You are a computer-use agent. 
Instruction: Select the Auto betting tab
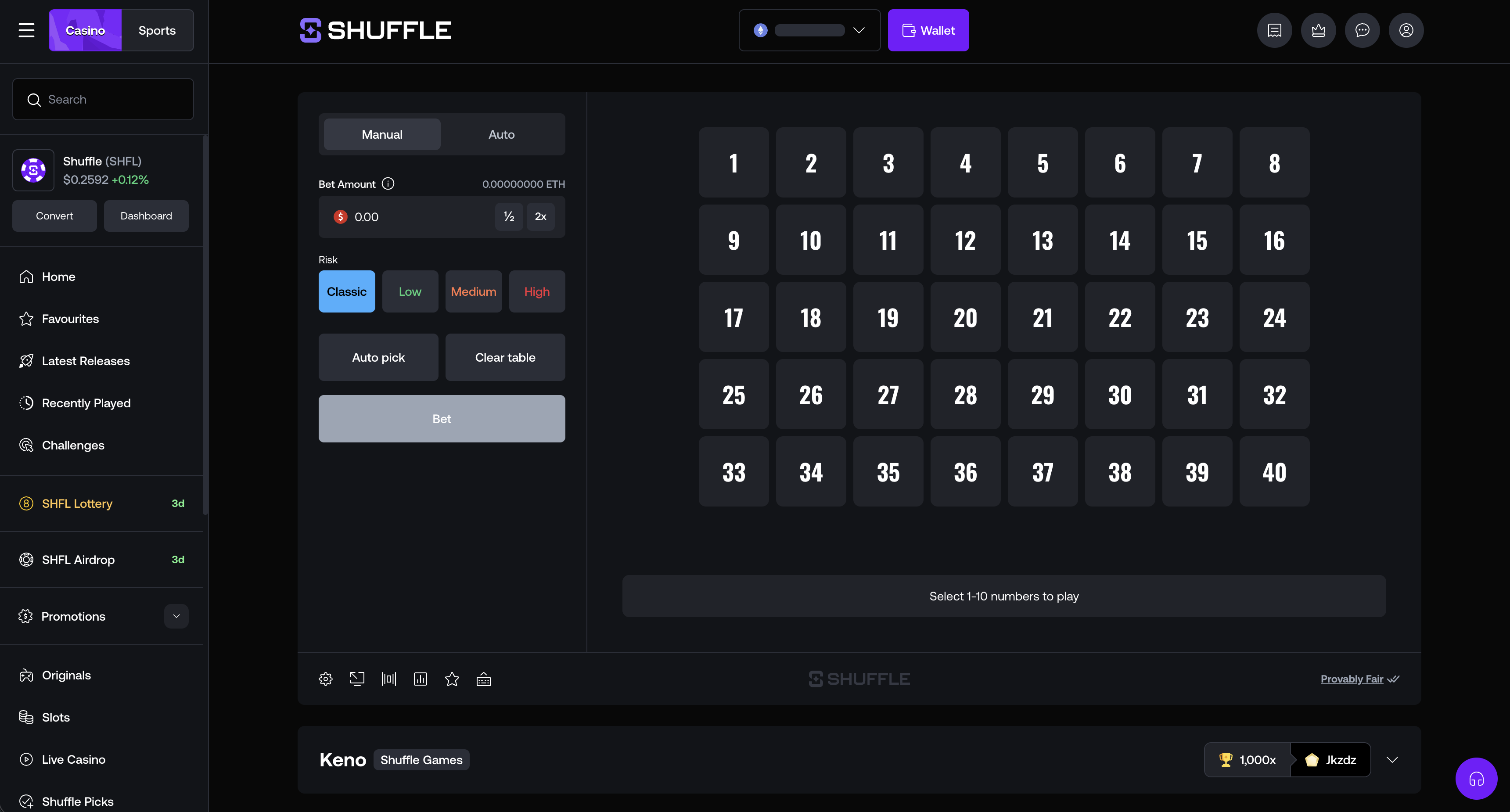coord(502,134)
